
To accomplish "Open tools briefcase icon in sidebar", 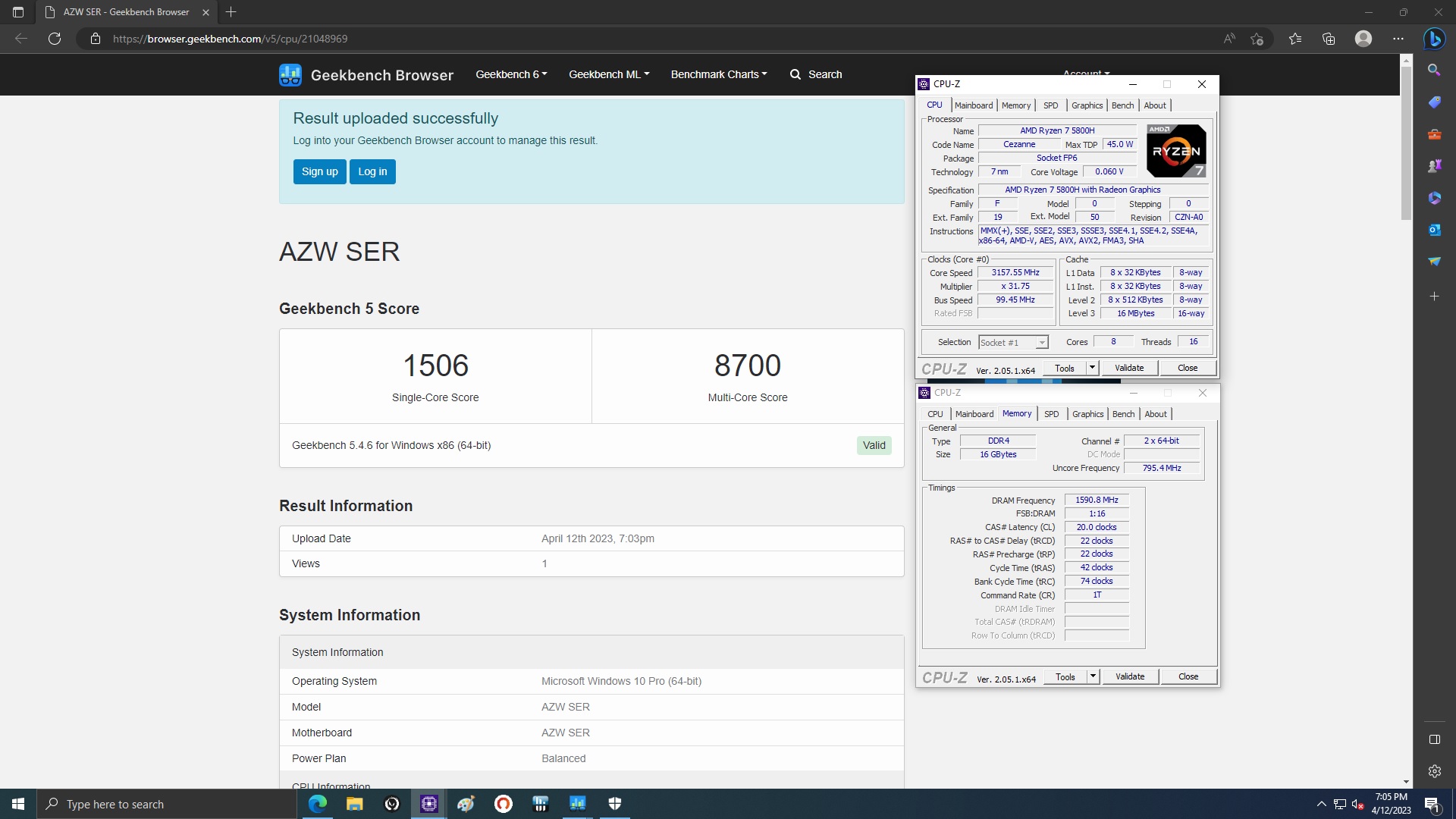I will coord(1434,134).
